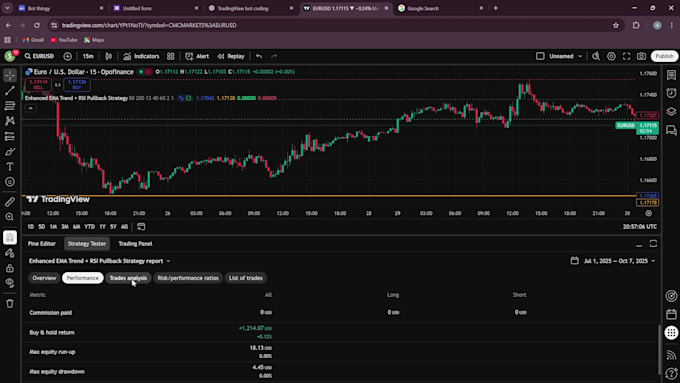Select the crosshair cursor tool
Image resolution: width=680 pixels, height=383 pixels.
click(x=10, y=75)
